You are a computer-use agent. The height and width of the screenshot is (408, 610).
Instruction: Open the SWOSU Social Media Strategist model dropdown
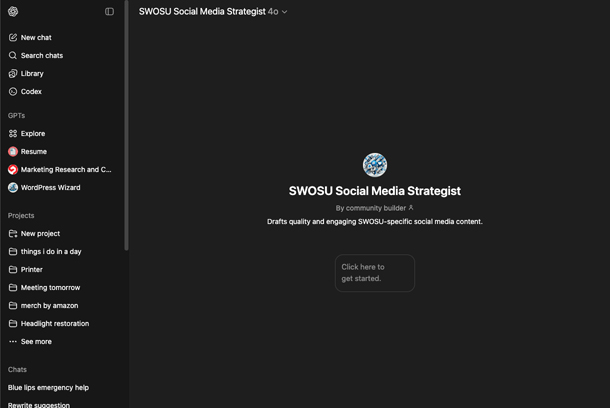(213, 12)
